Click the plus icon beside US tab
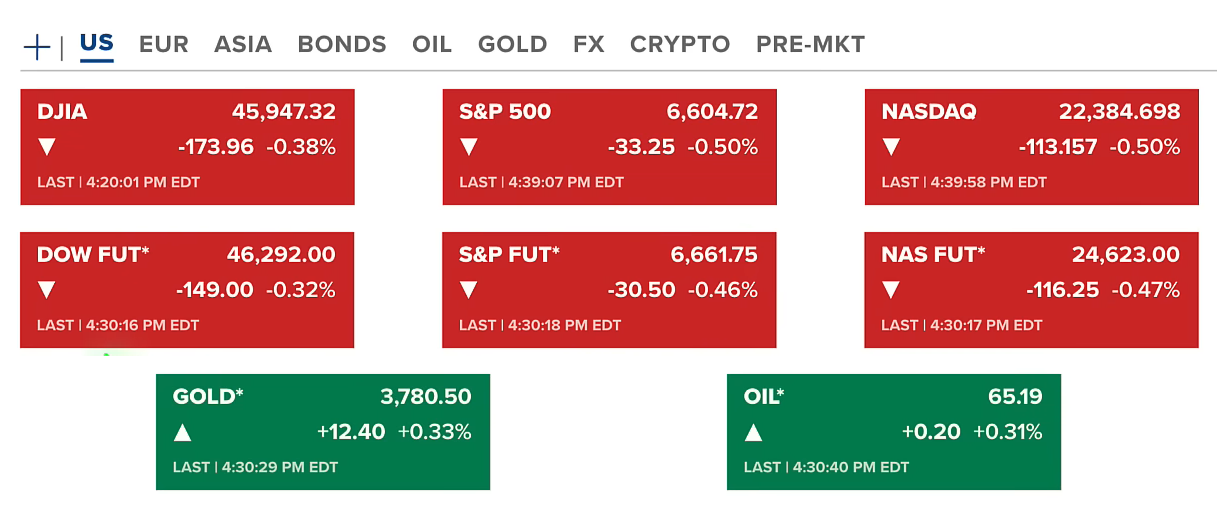 (36, 46)
